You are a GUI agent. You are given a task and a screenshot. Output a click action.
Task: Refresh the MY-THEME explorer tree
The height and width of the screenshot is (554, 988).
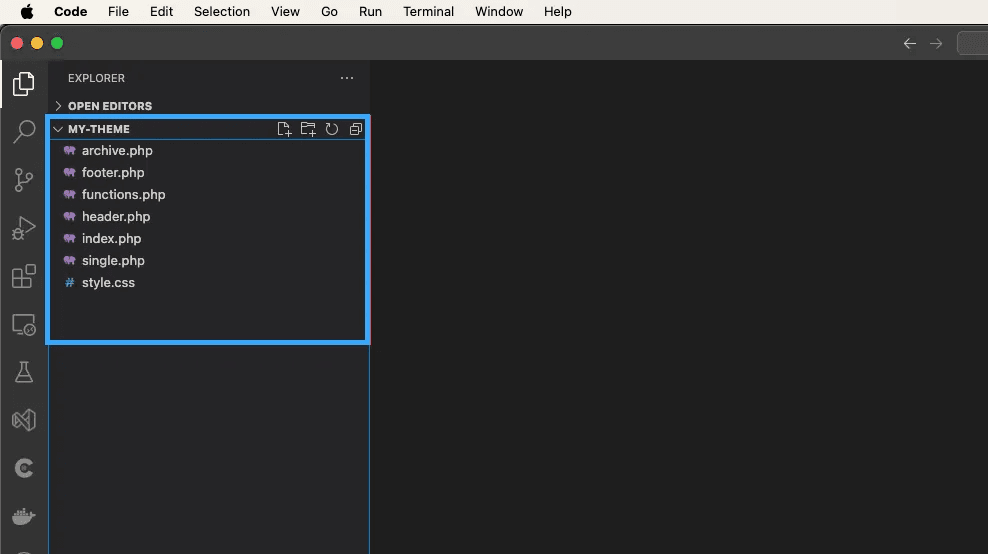332,129
